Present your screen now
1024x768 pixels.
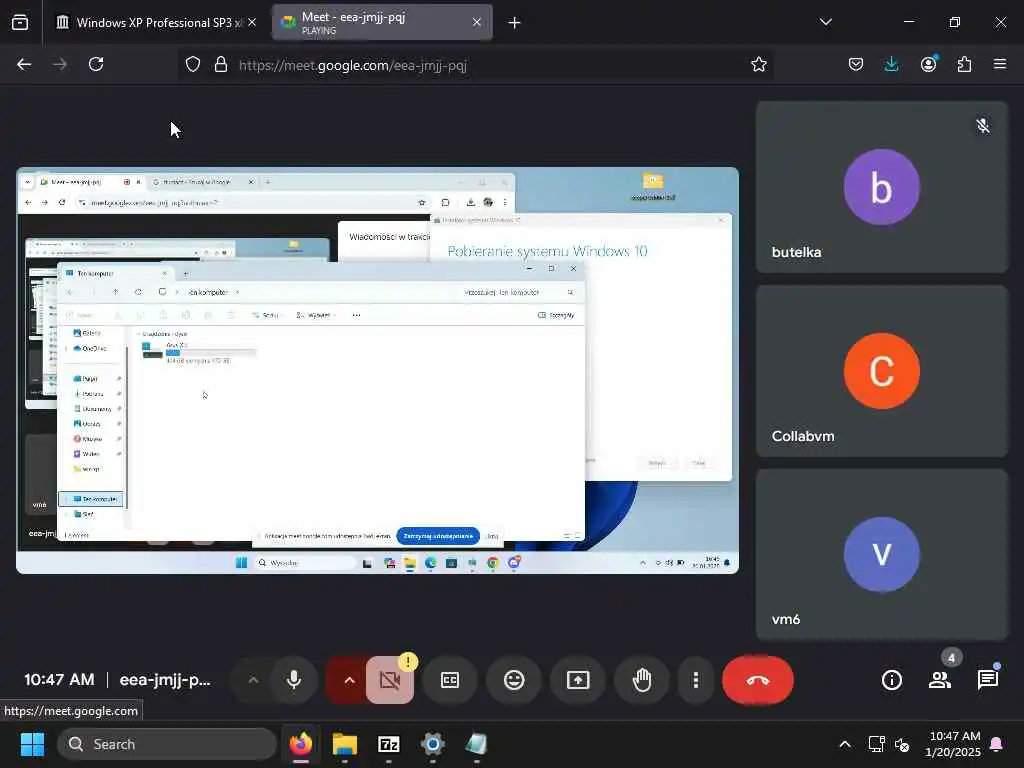pyautogui.click(x=578, y=680)
